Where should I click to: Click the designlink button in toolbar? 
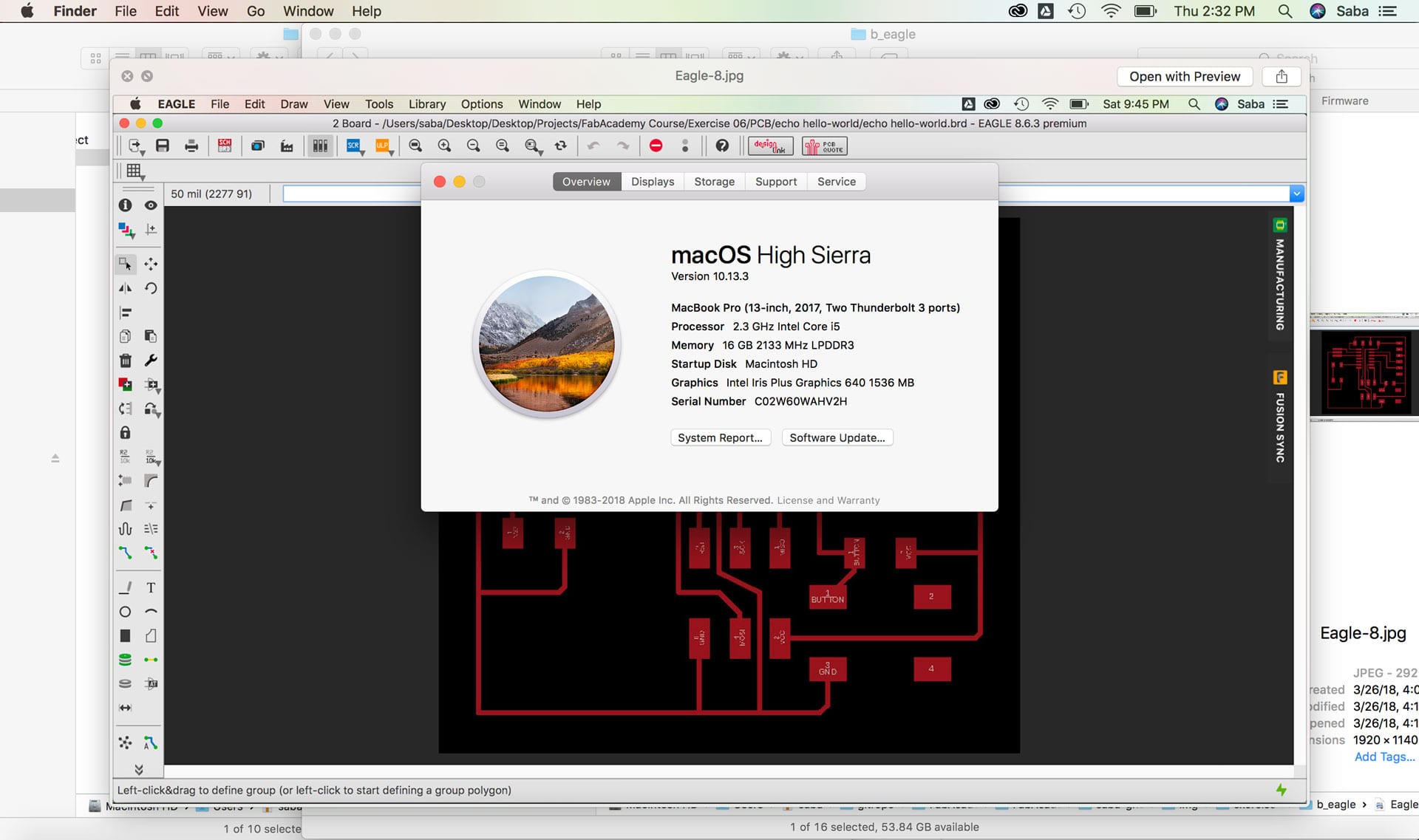[771, 146]
